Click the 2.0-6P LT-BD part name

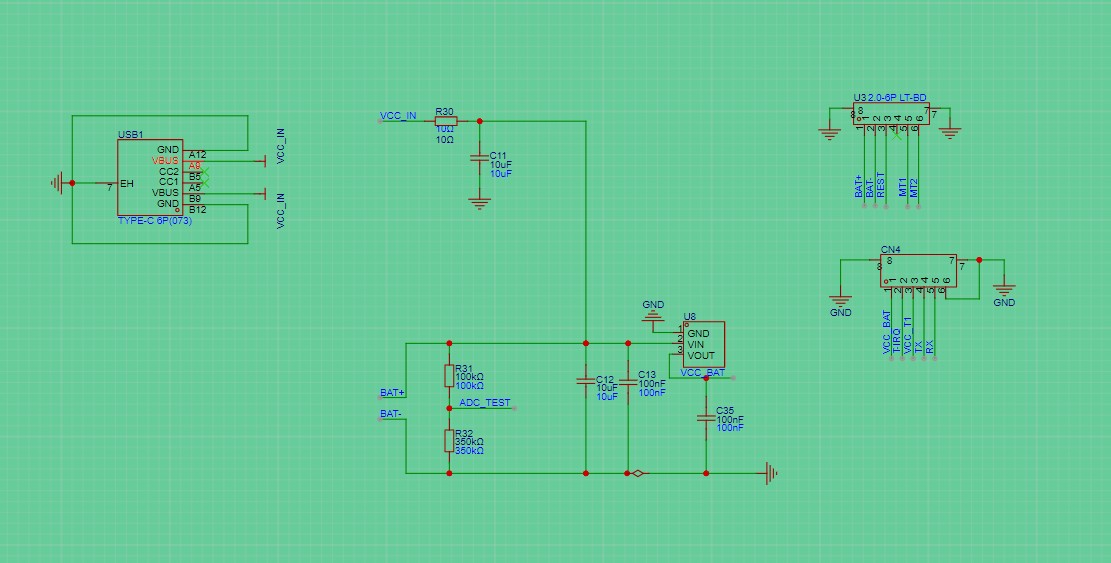coord(897,98)
